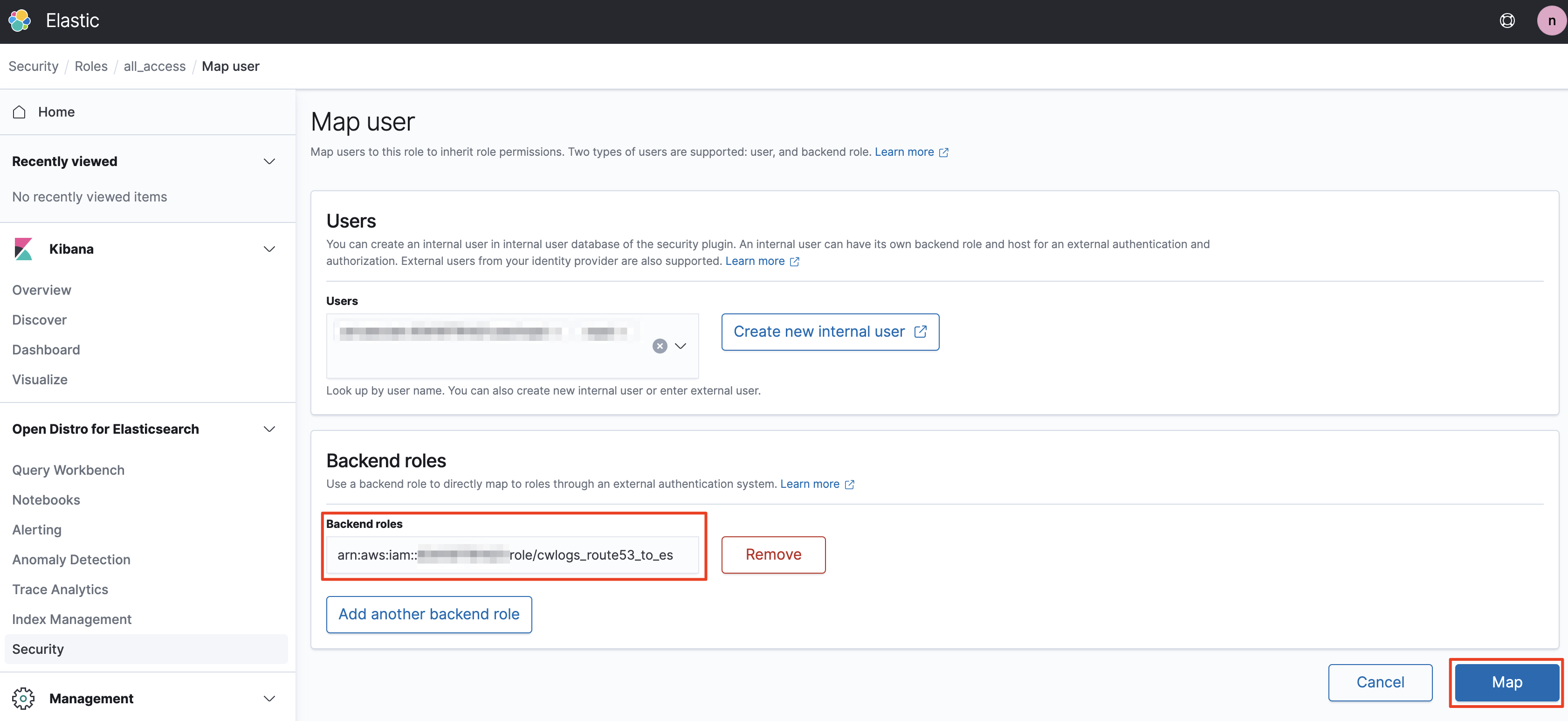Click the Home house icon
Viewport: 1568px width, 721px height.
point(20,112)
